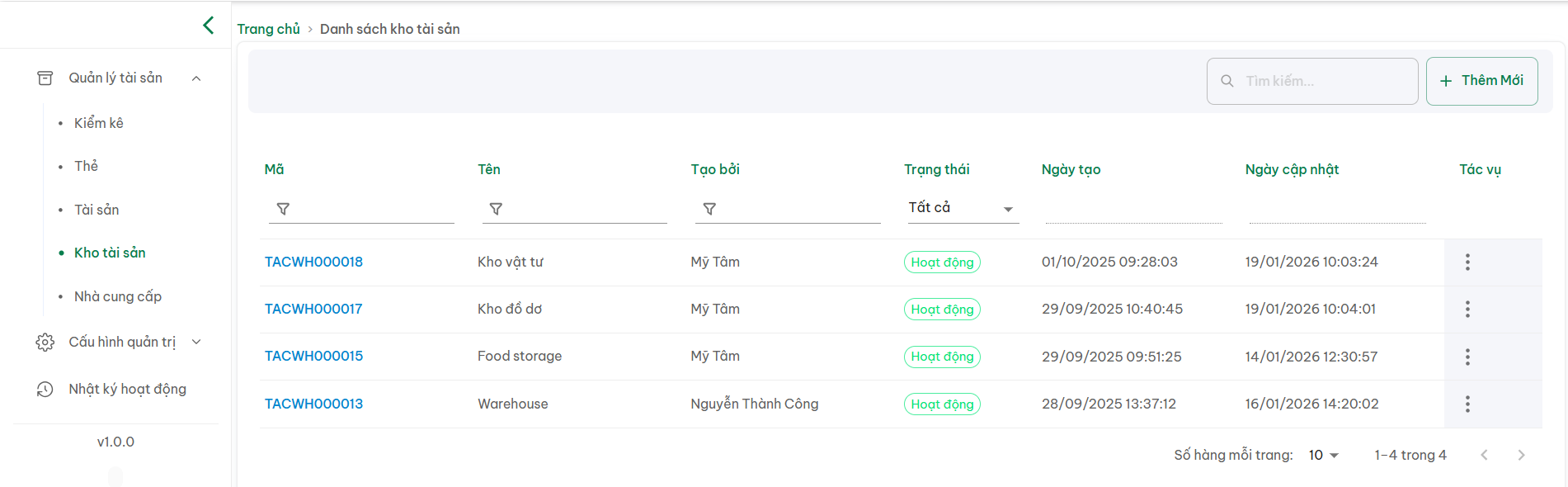This screenshot has width=1568, height=487.
Task: Click the filter icon under Tên column
Action: pyautogui.click(x=496, y=210)
